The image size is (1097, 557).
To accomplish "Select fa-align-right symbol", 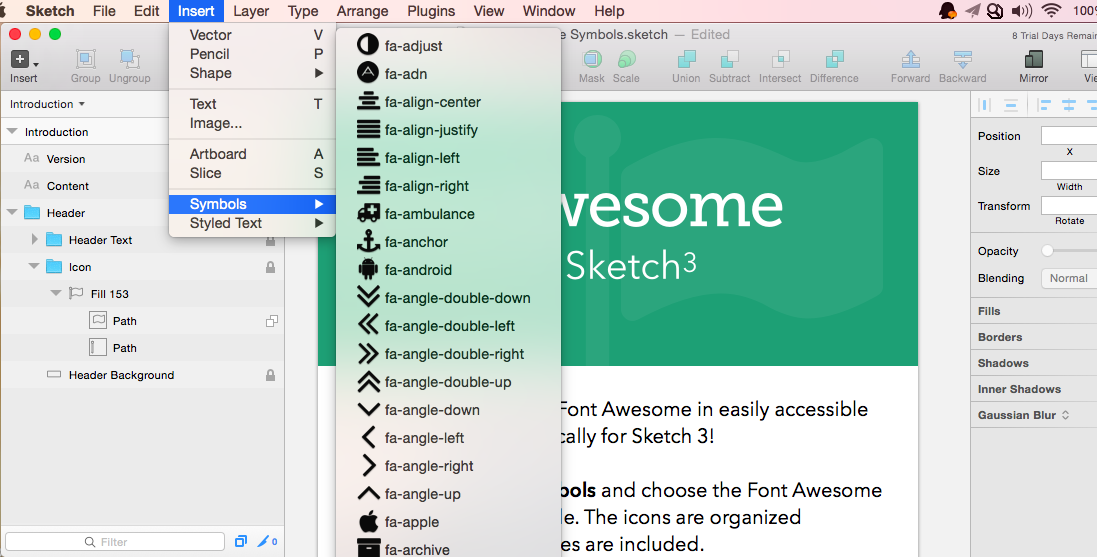I will coord(448,185).
